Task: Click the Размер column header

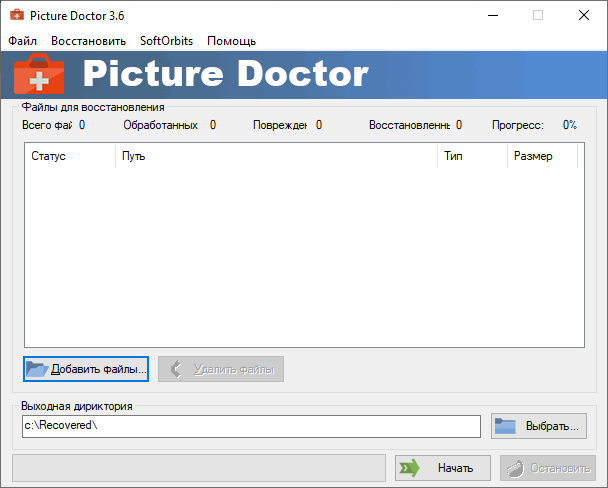Action: point(540,157)
